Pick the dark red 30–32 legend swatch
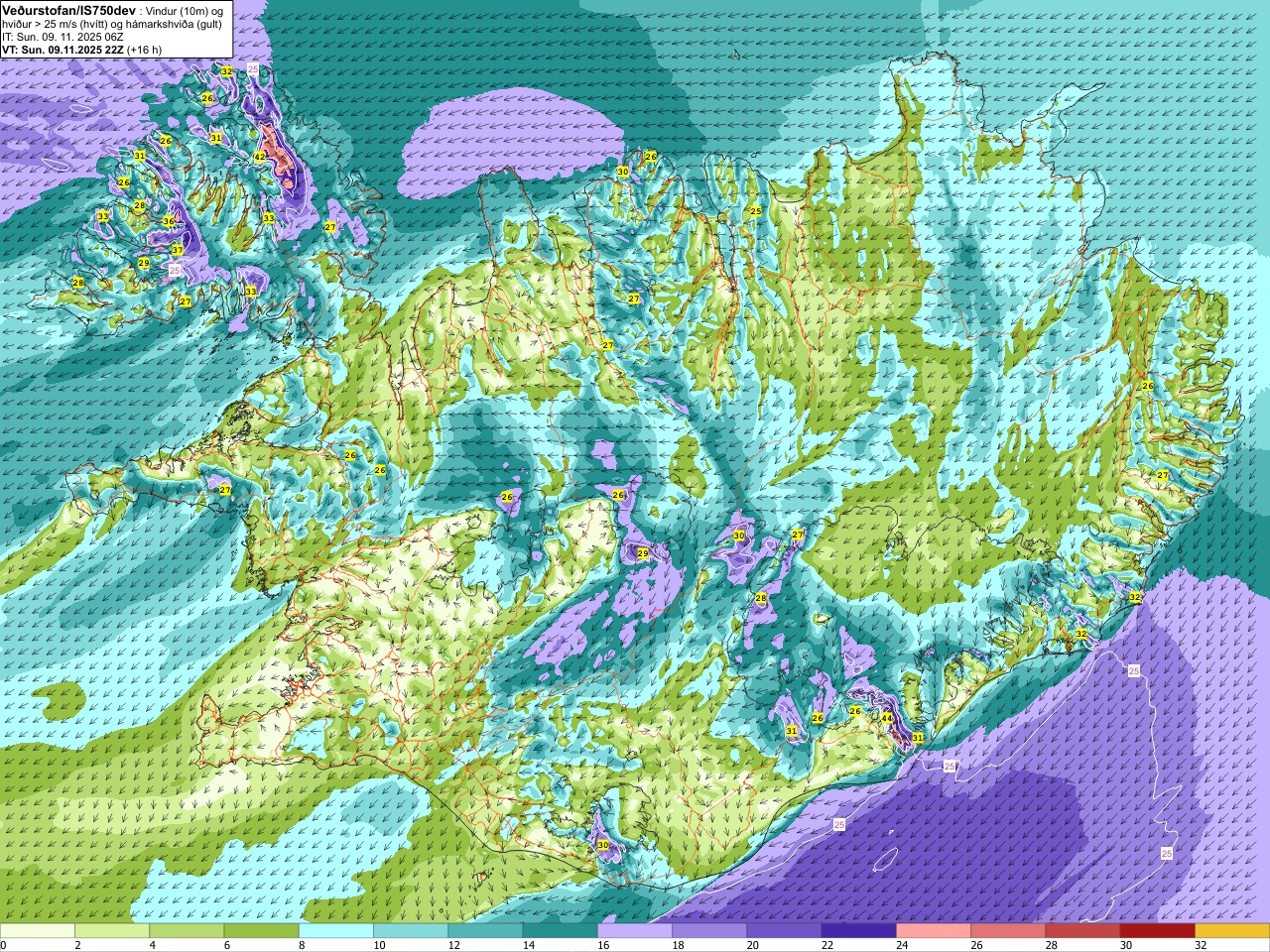The width and height of the screenshot is (1270, 952). click(x=1158, y=931)
